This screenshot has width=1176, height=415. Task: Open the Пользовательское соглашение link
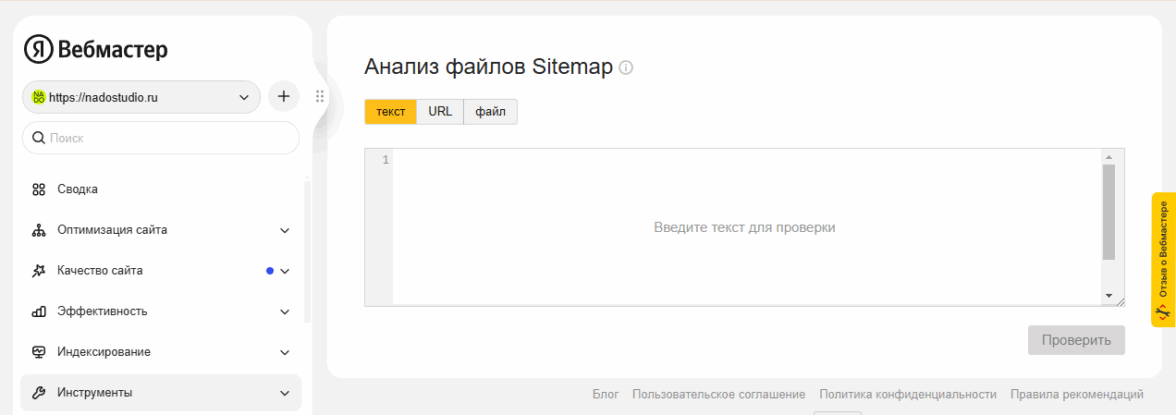coord(719,394)
